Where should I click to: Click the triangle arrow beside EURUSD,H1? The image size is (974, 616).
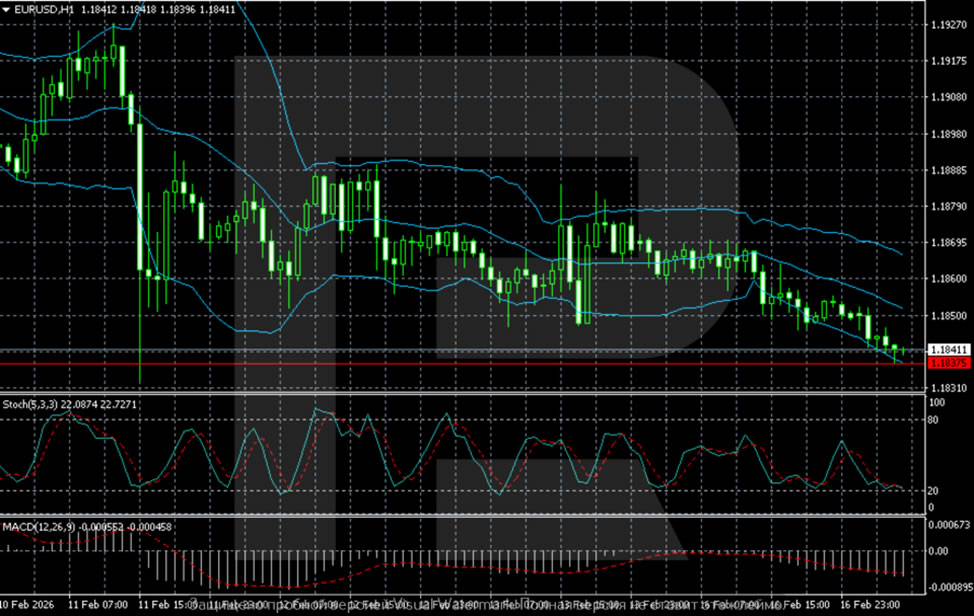7,10
